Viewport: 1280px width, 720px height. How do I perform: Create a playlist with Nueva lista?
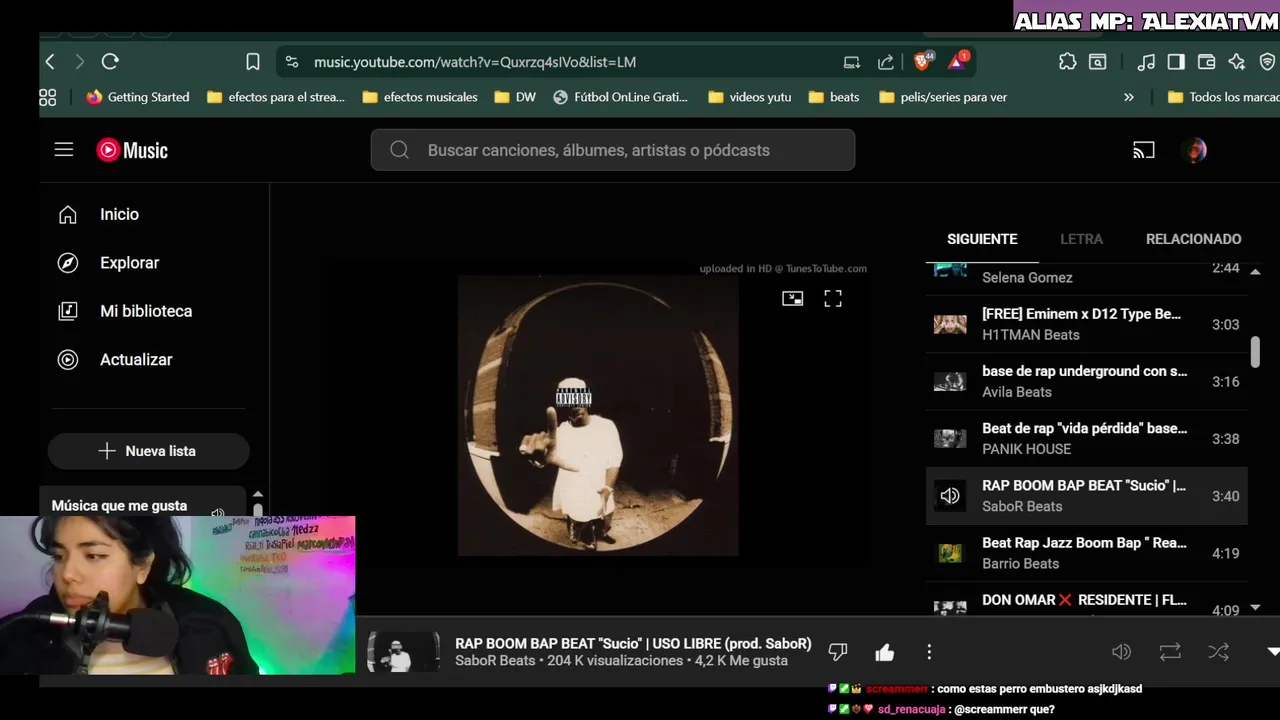click(x=148, y=451)
